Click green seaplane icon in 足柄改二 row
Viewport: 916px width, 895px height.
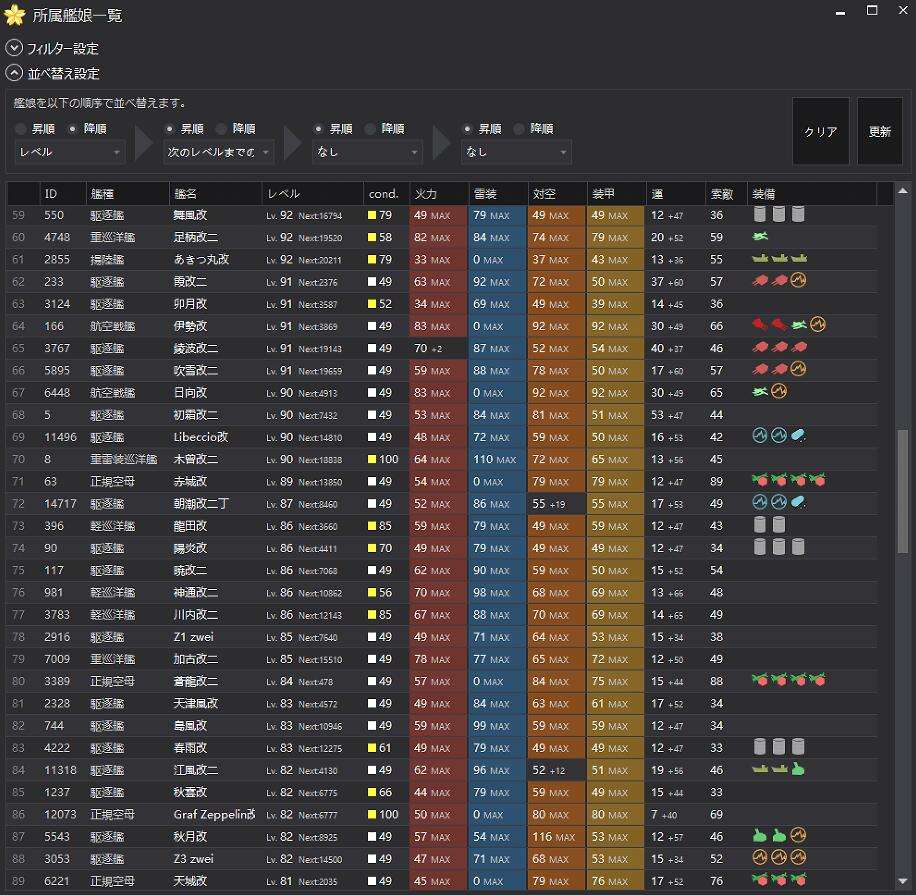pyautogui.click(x=760, y=237)
